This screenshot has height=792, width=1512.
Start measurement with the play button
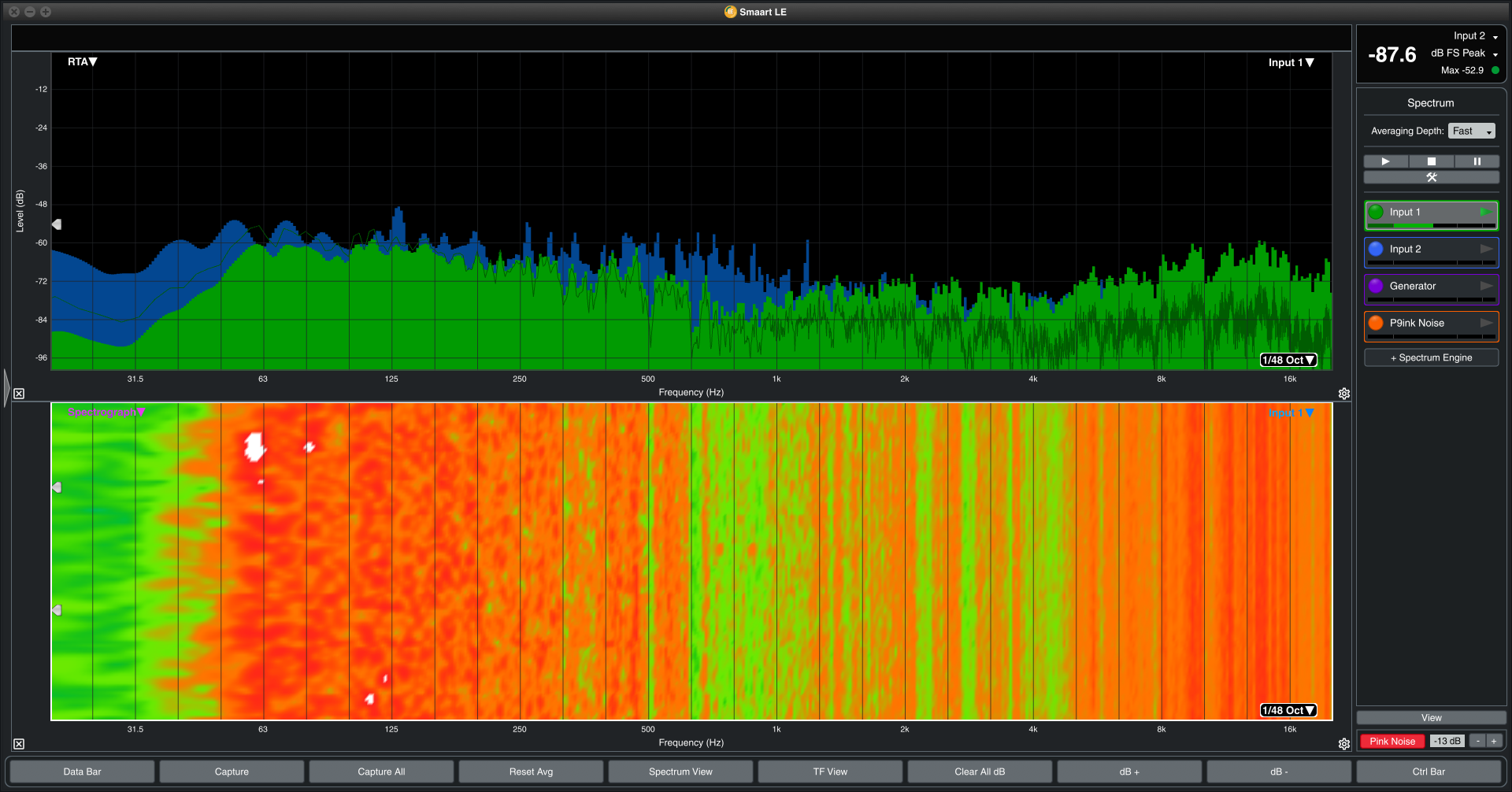coord(1385,161)
